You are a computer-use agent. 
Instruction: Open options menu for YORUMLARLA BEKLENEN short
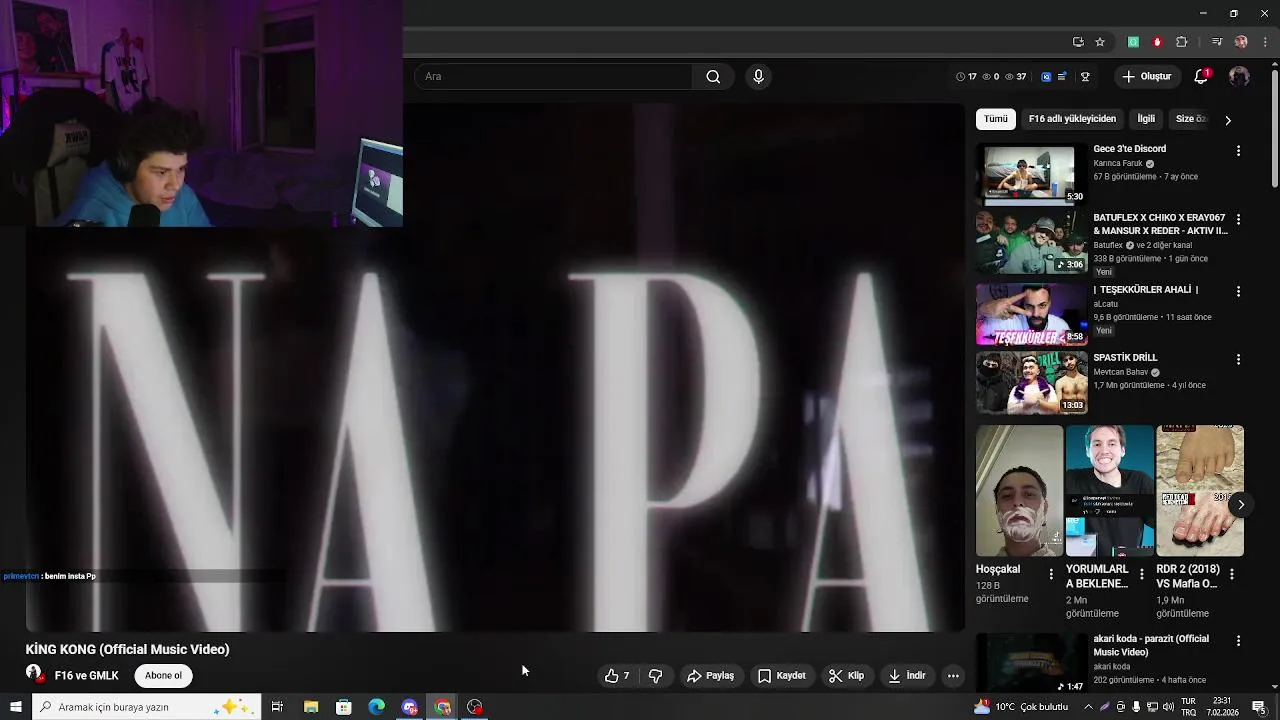1141,574
